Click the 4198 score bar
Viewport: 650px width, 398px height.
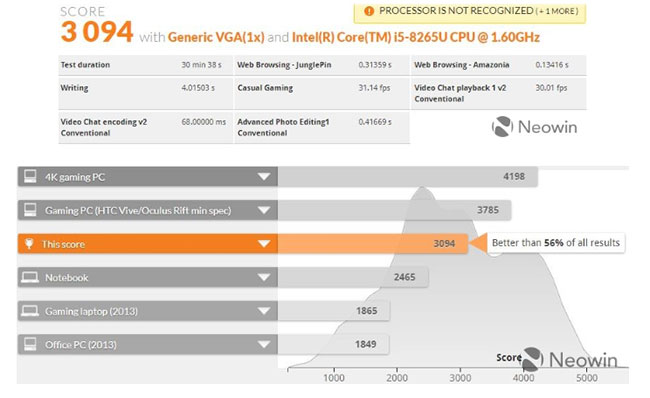click(x=408, y=177)
